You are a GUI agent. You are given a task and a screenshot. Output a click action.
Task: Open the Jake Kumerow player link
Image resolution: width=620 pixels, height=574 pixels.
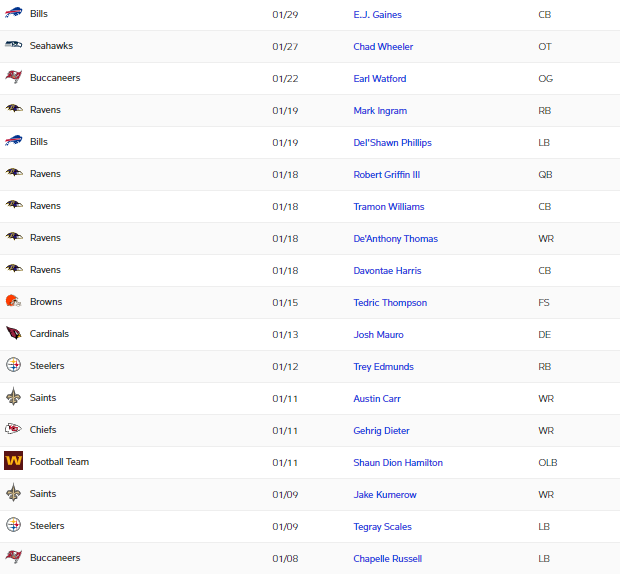[x=385, y=495]
